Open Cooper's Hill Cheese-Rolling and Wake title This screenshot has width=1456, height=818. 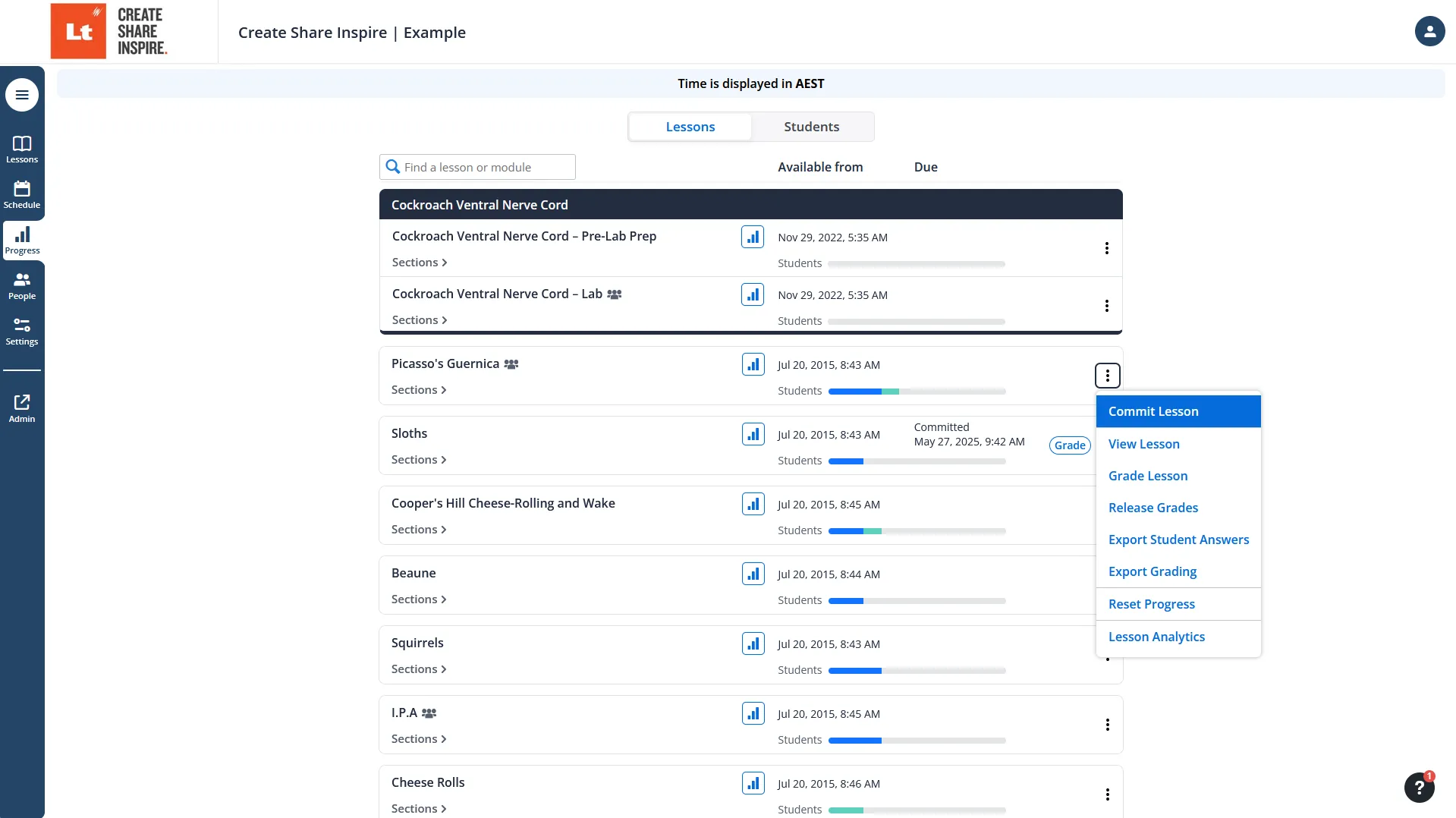[x=503, y=503]
